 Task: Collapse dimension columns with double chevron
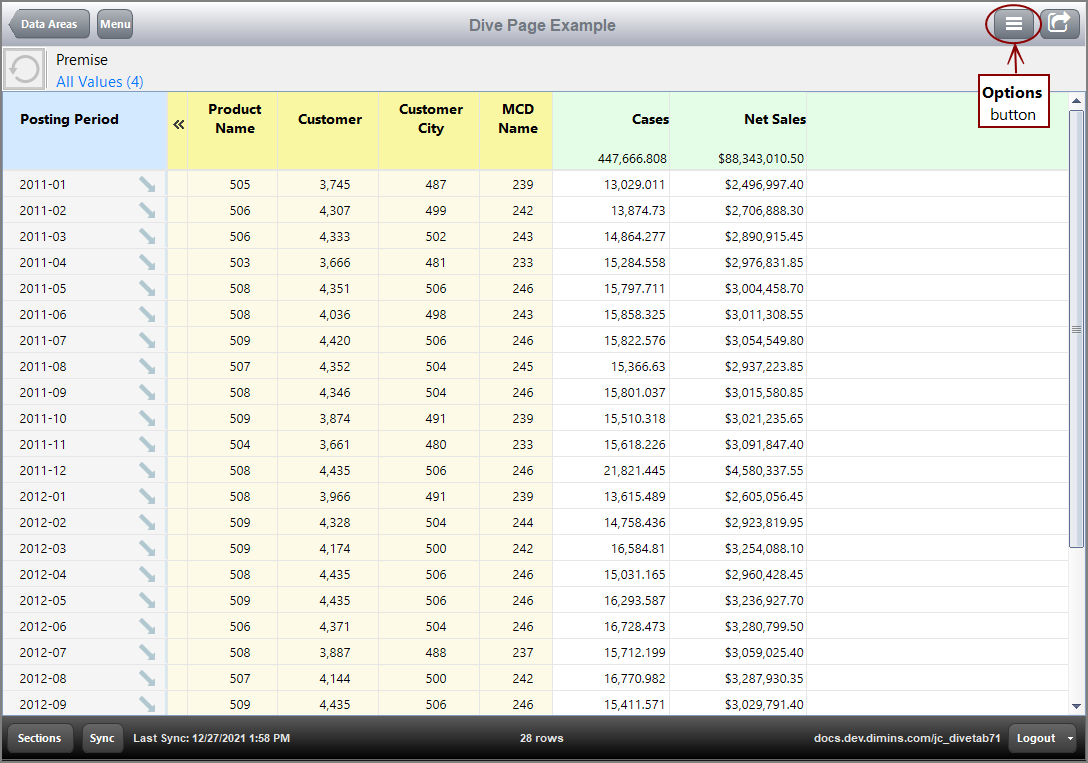(x=178, y=125)
